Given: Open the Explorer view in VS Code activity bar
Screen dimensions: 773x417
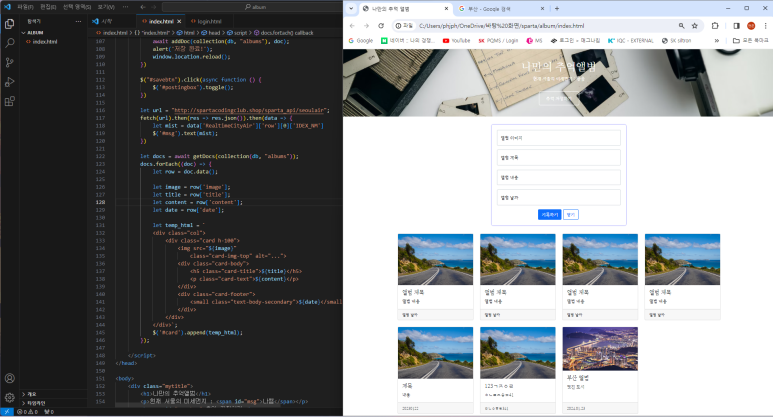Looking at the screenshot, I should click(9, 24).
